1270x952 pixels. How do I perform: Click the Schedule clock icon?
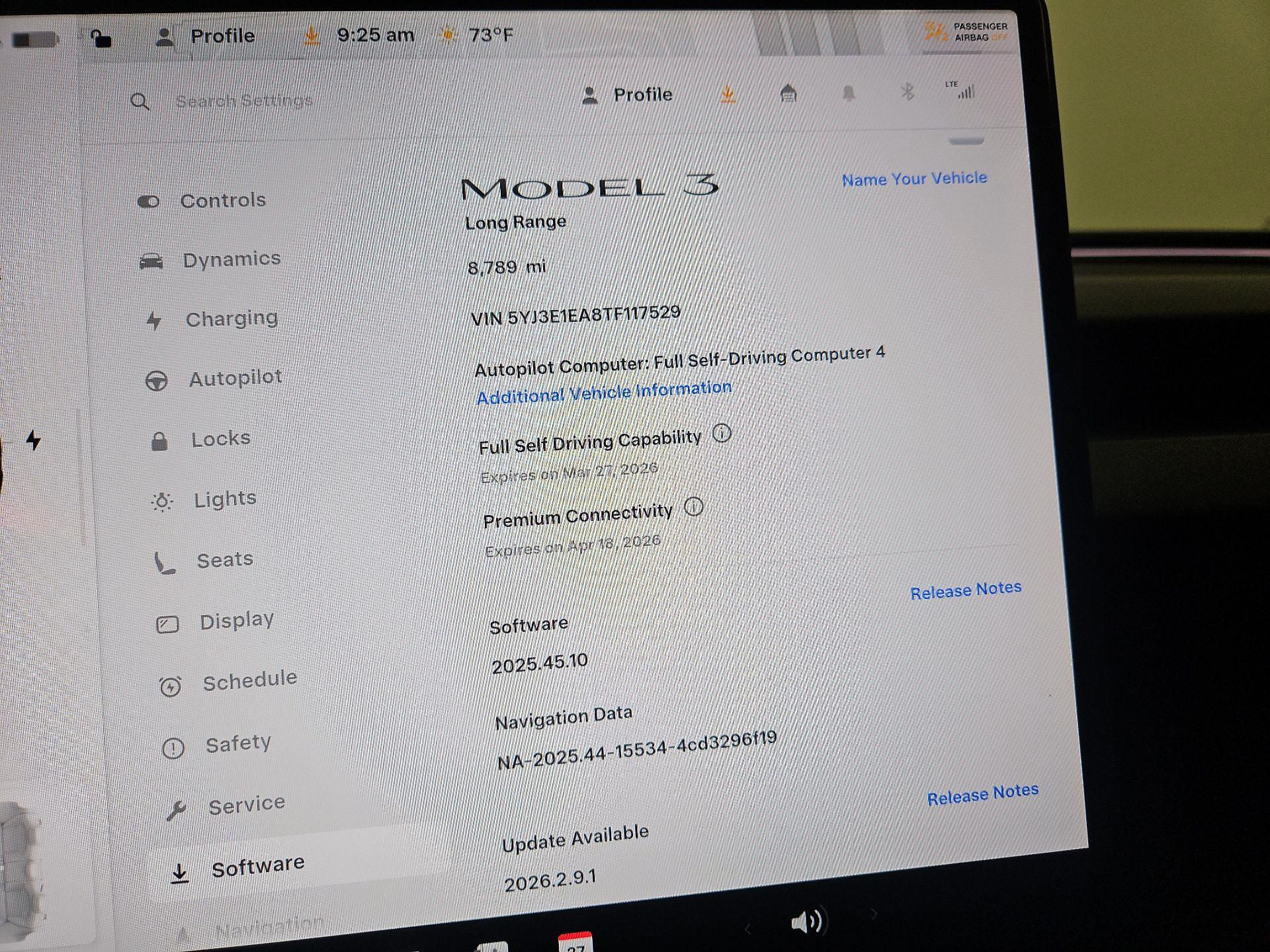point(170,686)
